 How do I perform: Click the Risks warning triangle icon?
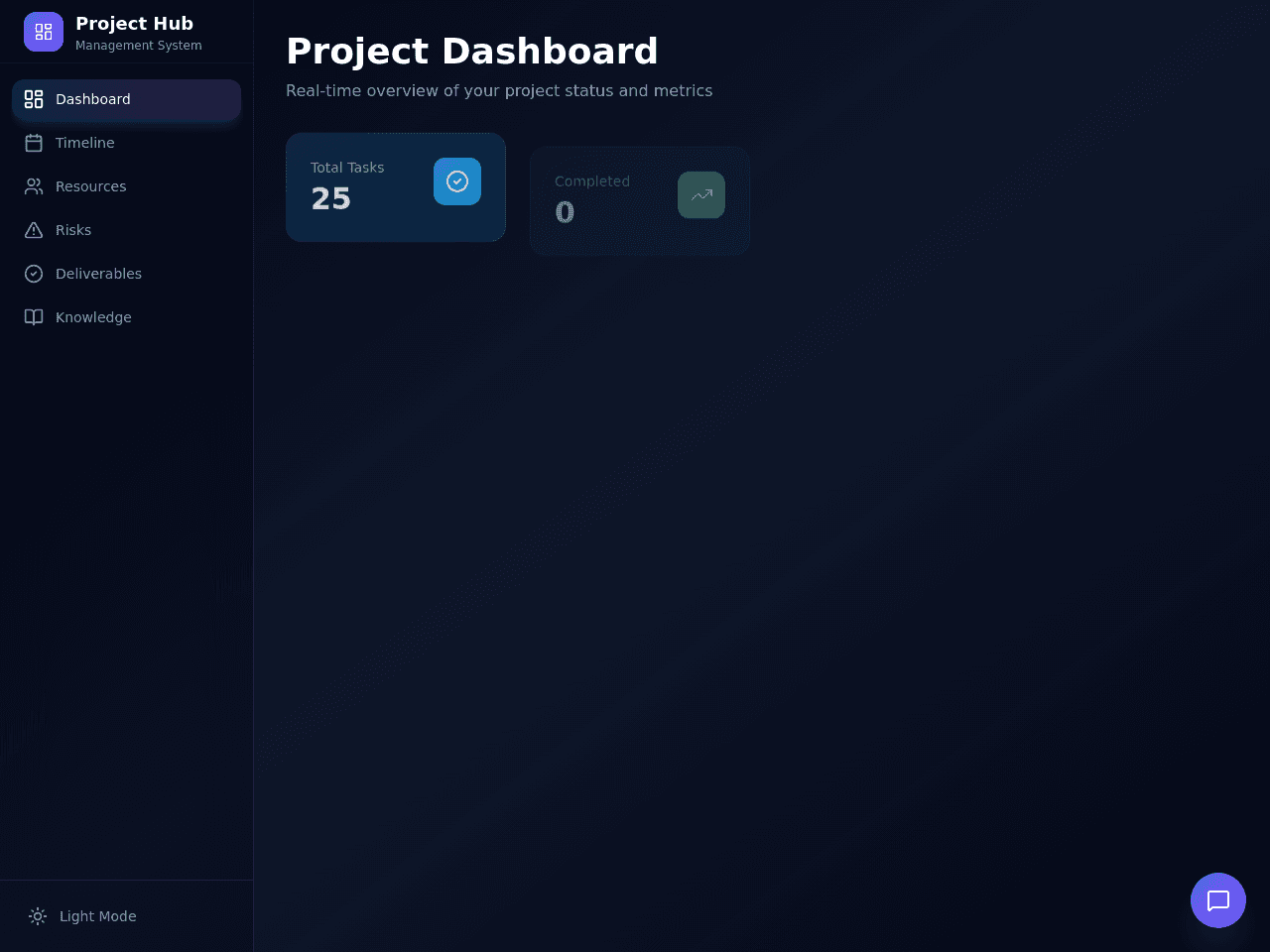click(34, 230)
